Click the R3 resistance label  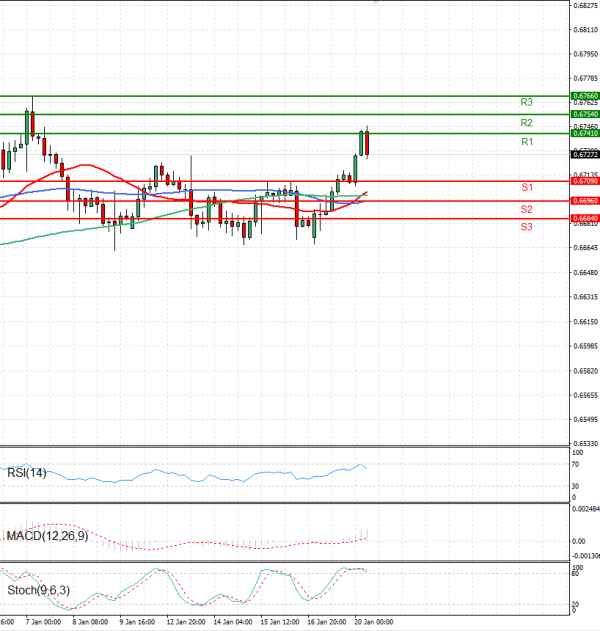coord(526,102)
